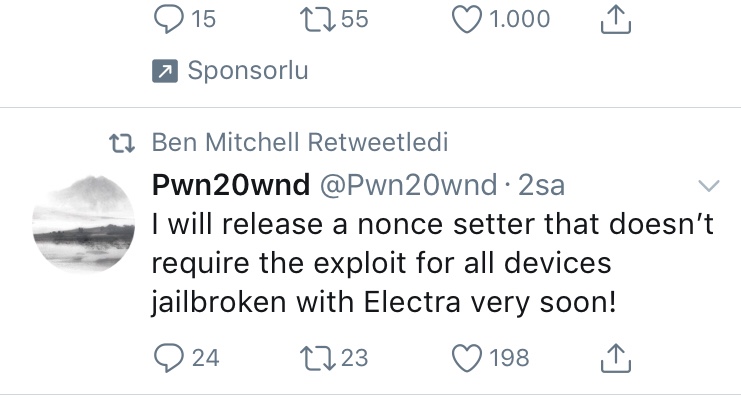Viewport: 741px width, 415px height.
Task: Open Ben Mitchell Retweetledi link
Action: click(300, 143)
